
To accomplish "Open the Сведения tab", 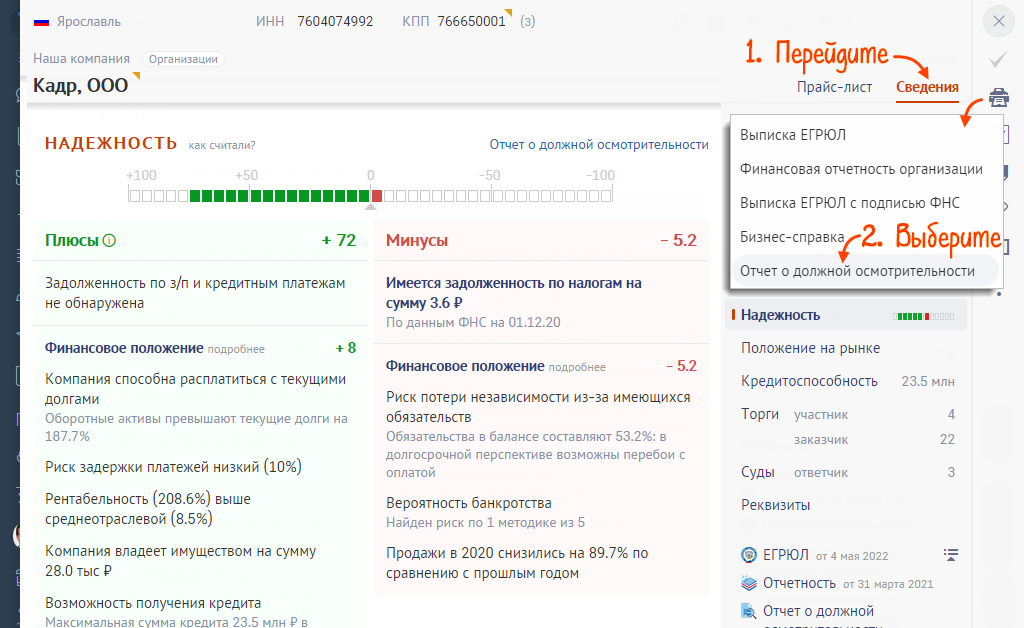I will pos(926,87).
